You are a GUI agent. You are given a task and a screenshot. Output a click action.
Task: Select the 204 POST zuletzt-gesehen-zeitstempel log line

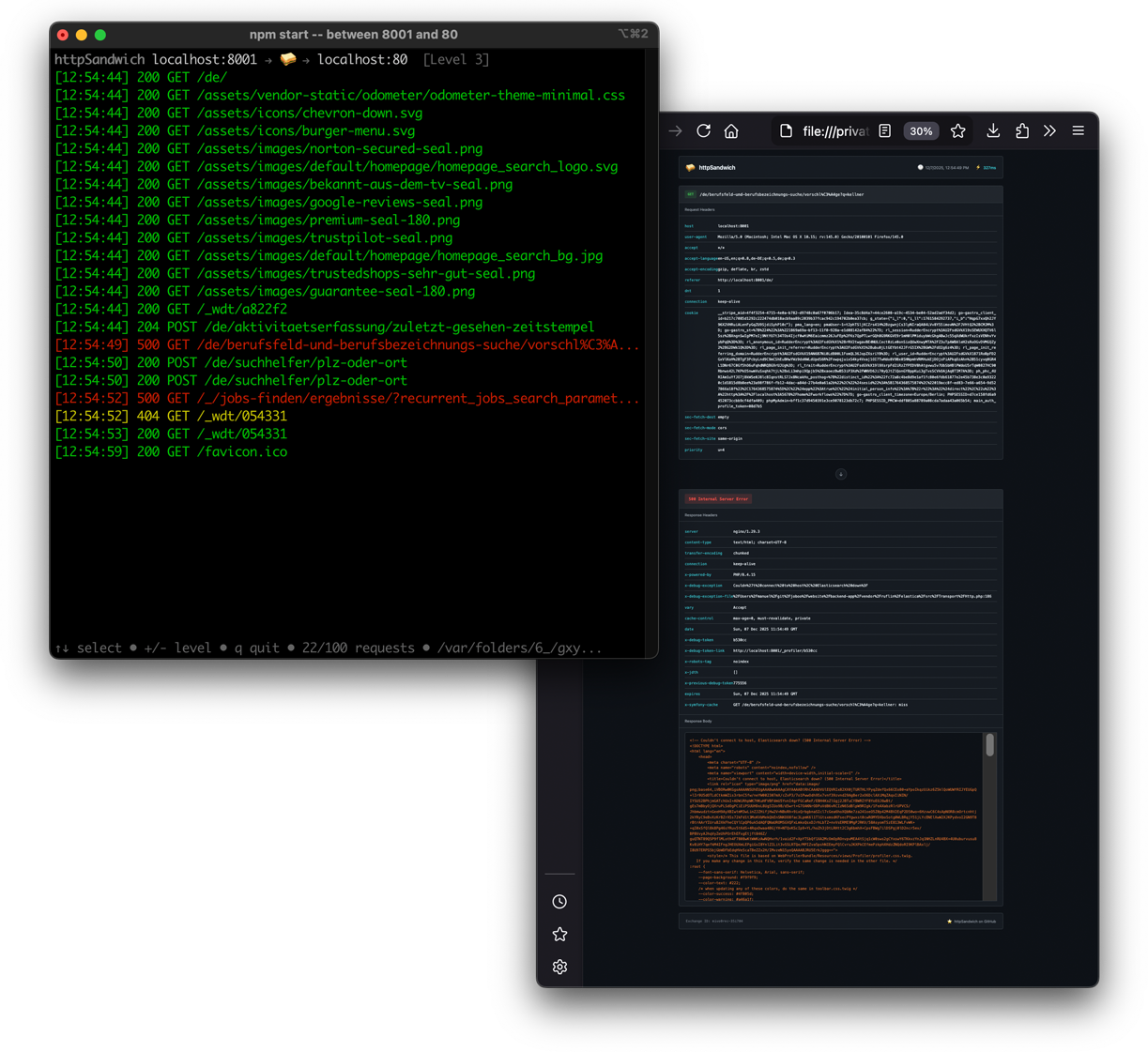[x=324, y=327]
